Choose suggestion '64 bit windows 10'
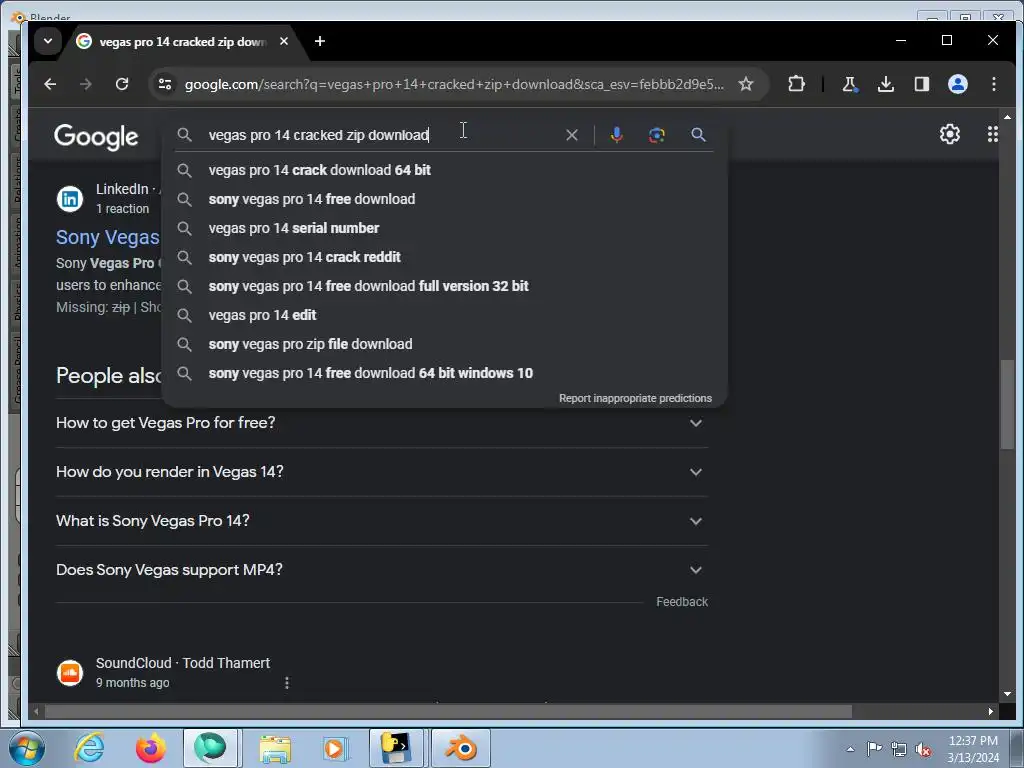Image resolution: width=1024 pixels, height=768 pixels. pyautogui.click(x=444, y=374)
